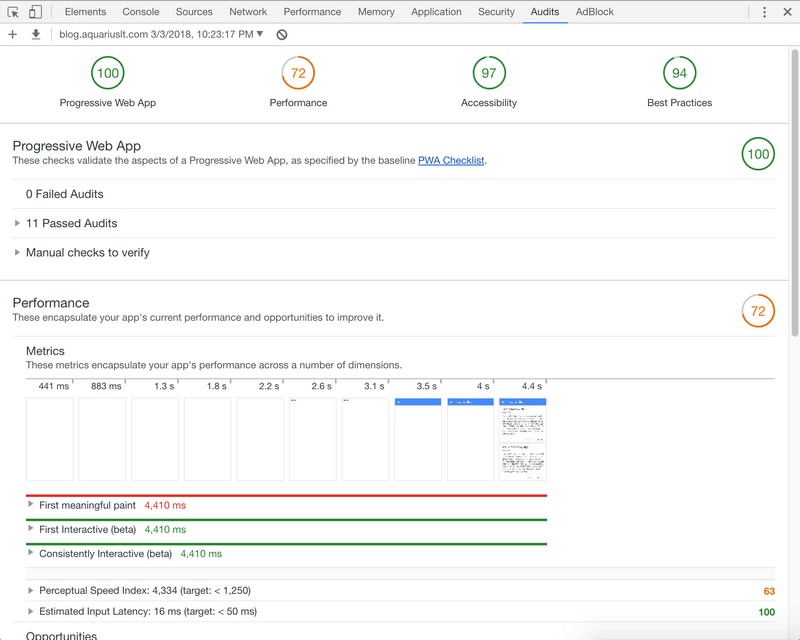Switch to the Network tab

[247, 12]
